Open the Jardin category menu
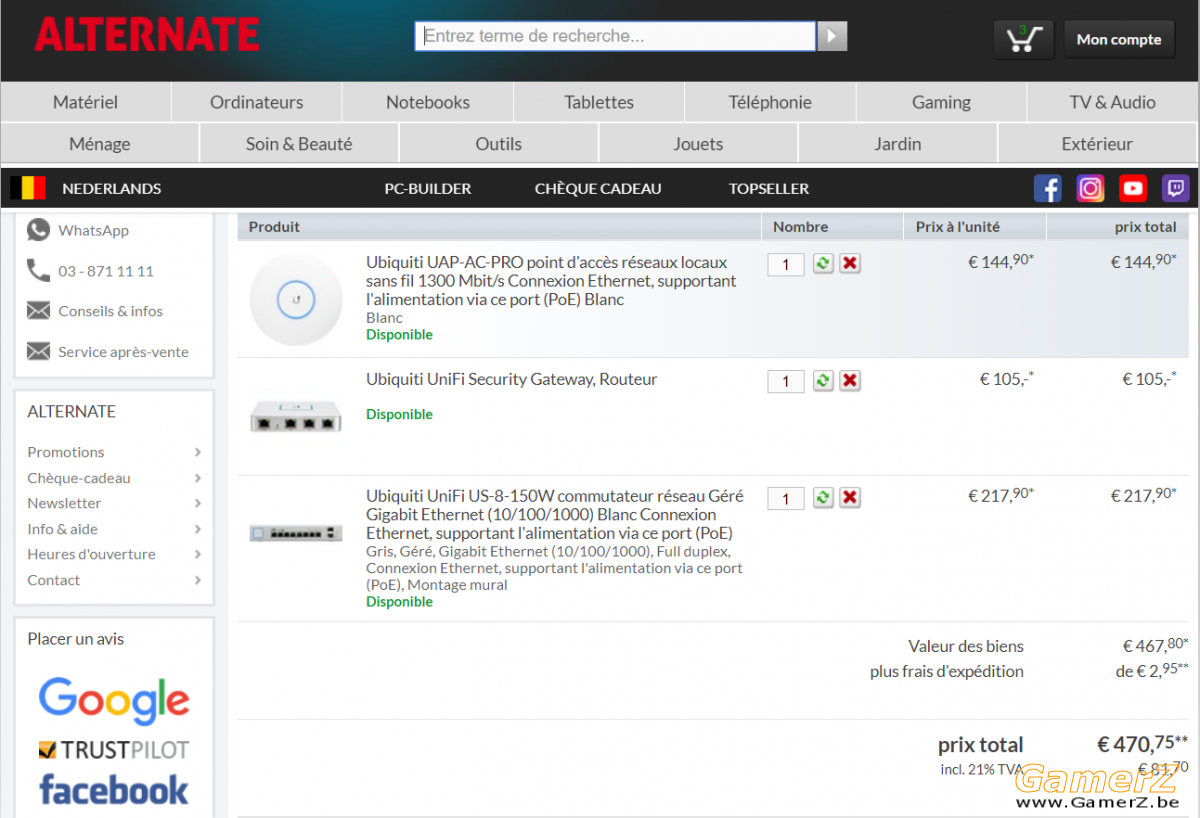 pos(898,144)
